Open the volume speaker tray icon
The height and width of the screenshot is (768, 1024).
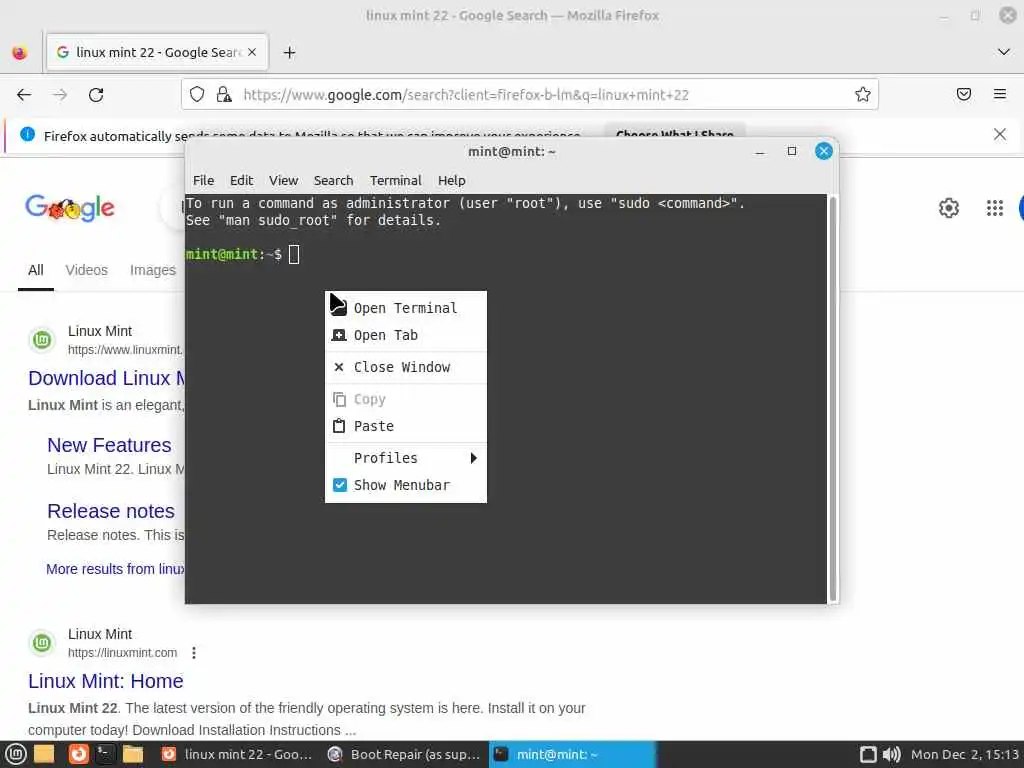[891, 754]
